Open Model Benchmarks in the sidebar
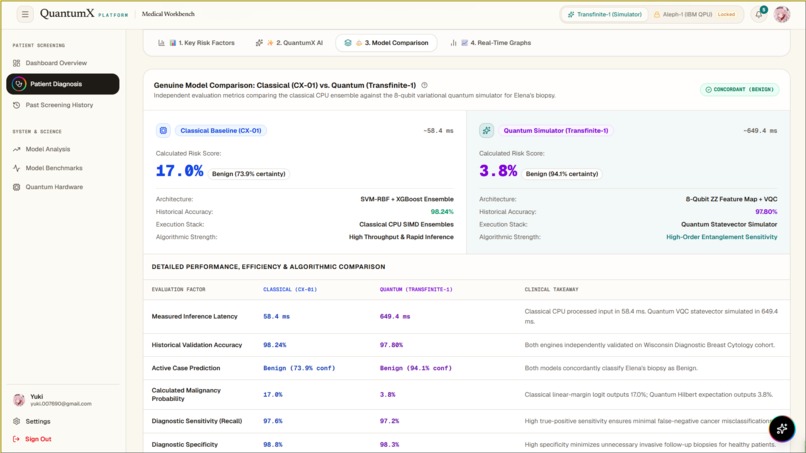The width and height of the screenshot is (806, 453). click(x=63, y=168)
